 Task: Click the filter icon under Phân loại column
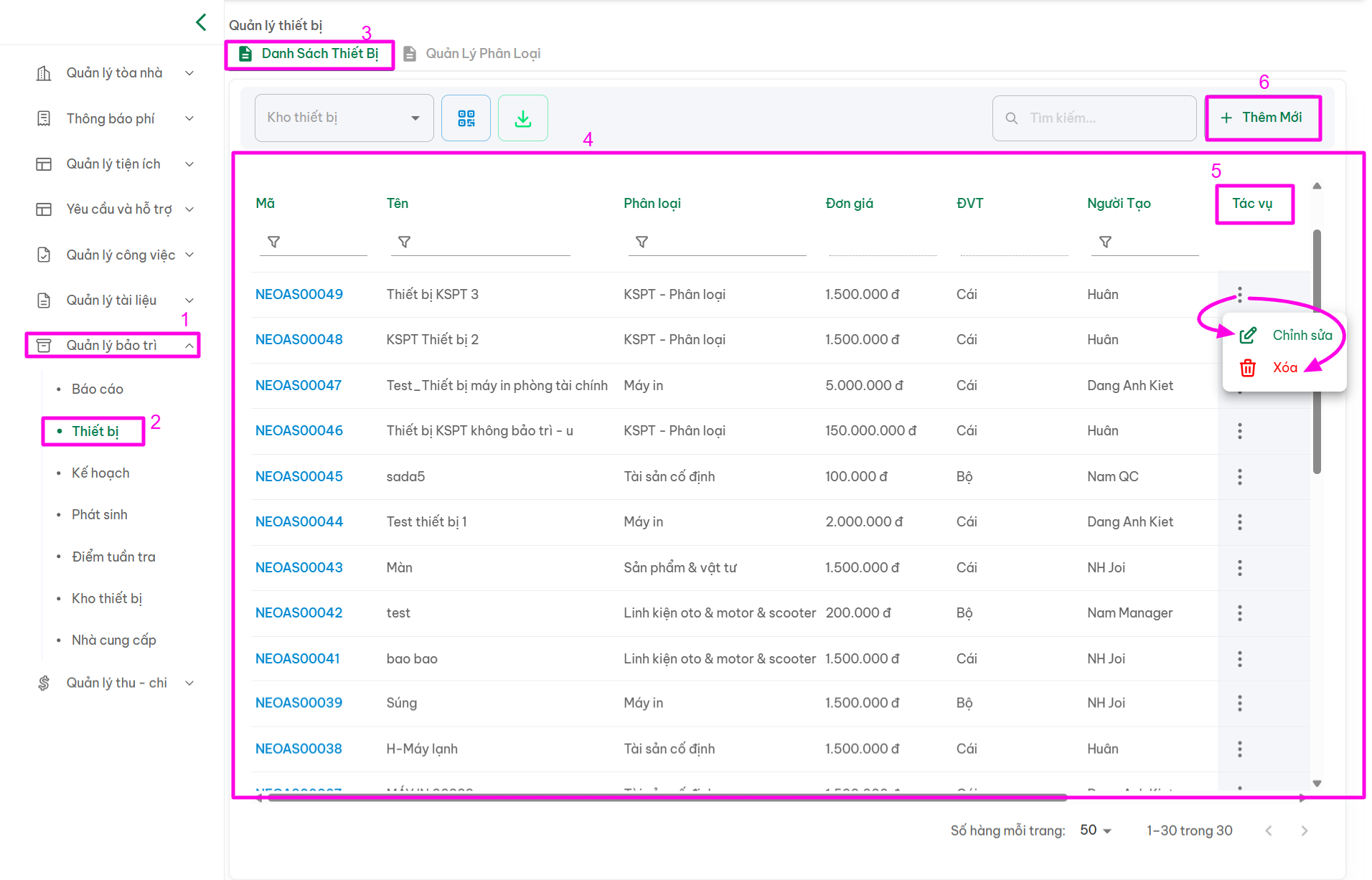642,242
